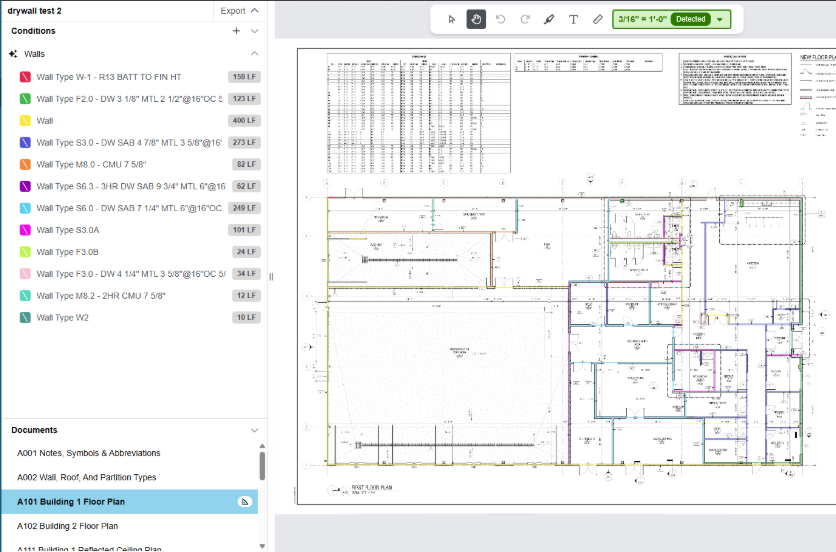The width and height of the screenshot is (836, 552).
Task: Click the plus icon to add condition
Action: click(236, 31)
